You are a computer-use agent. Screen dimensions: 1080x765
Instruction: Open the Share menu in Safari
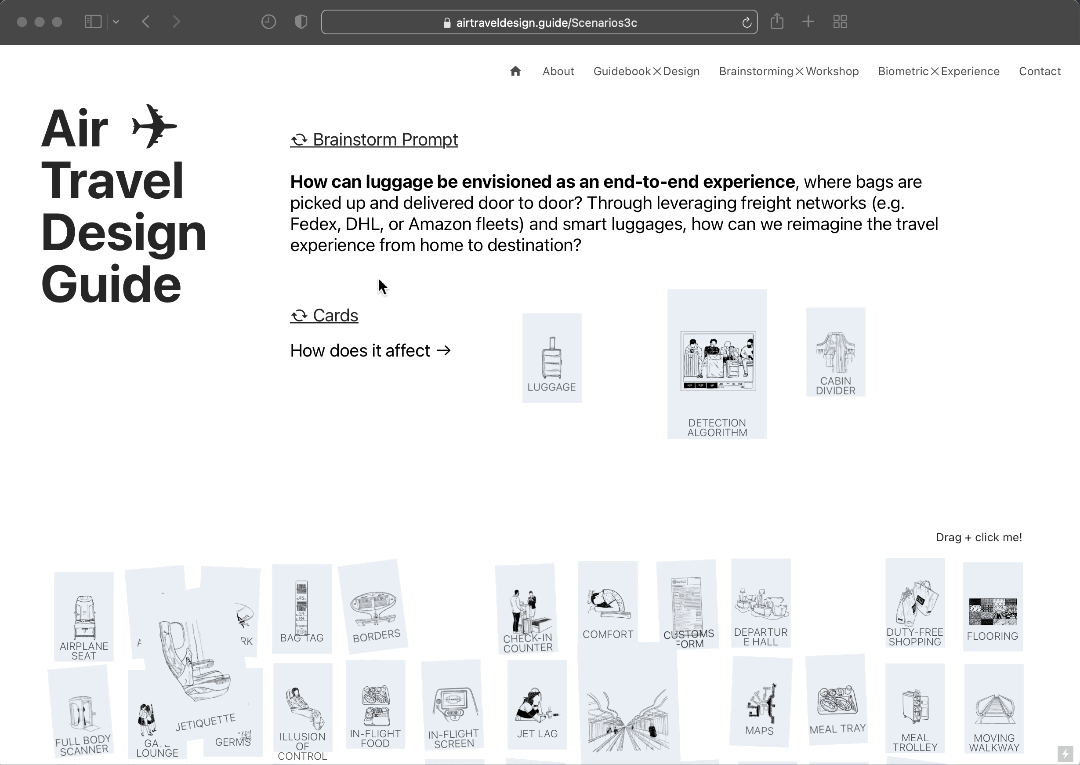(777, 21)
